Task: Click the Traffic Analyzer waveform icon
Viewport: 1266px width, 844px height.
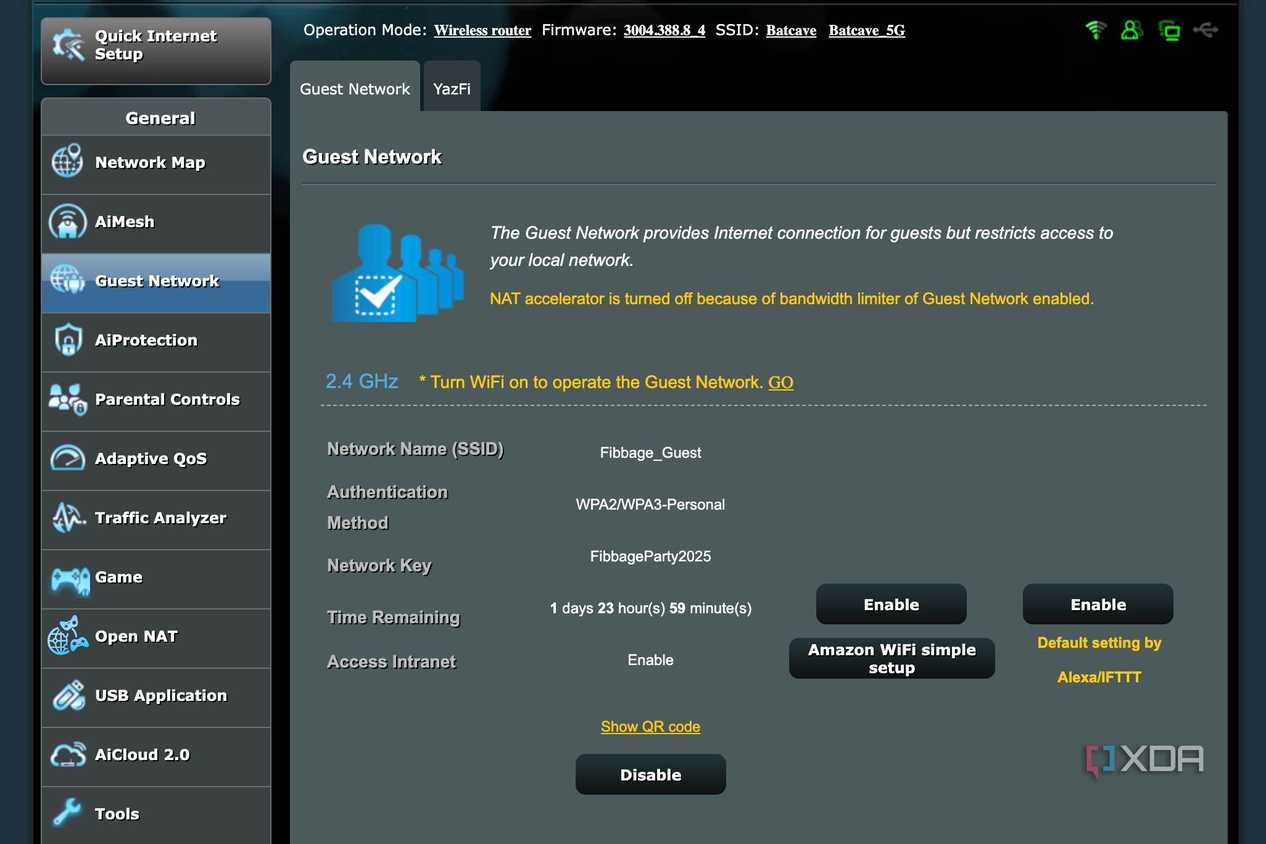Action: pyautogui.click(x=67, y=518)
